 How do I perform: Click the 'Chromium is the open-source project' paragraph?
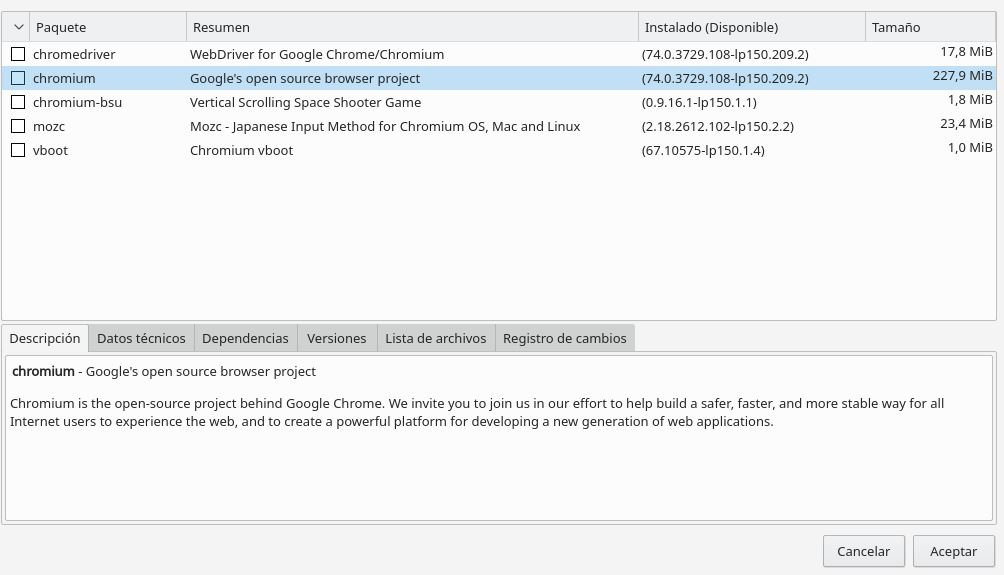coord(477,412)
